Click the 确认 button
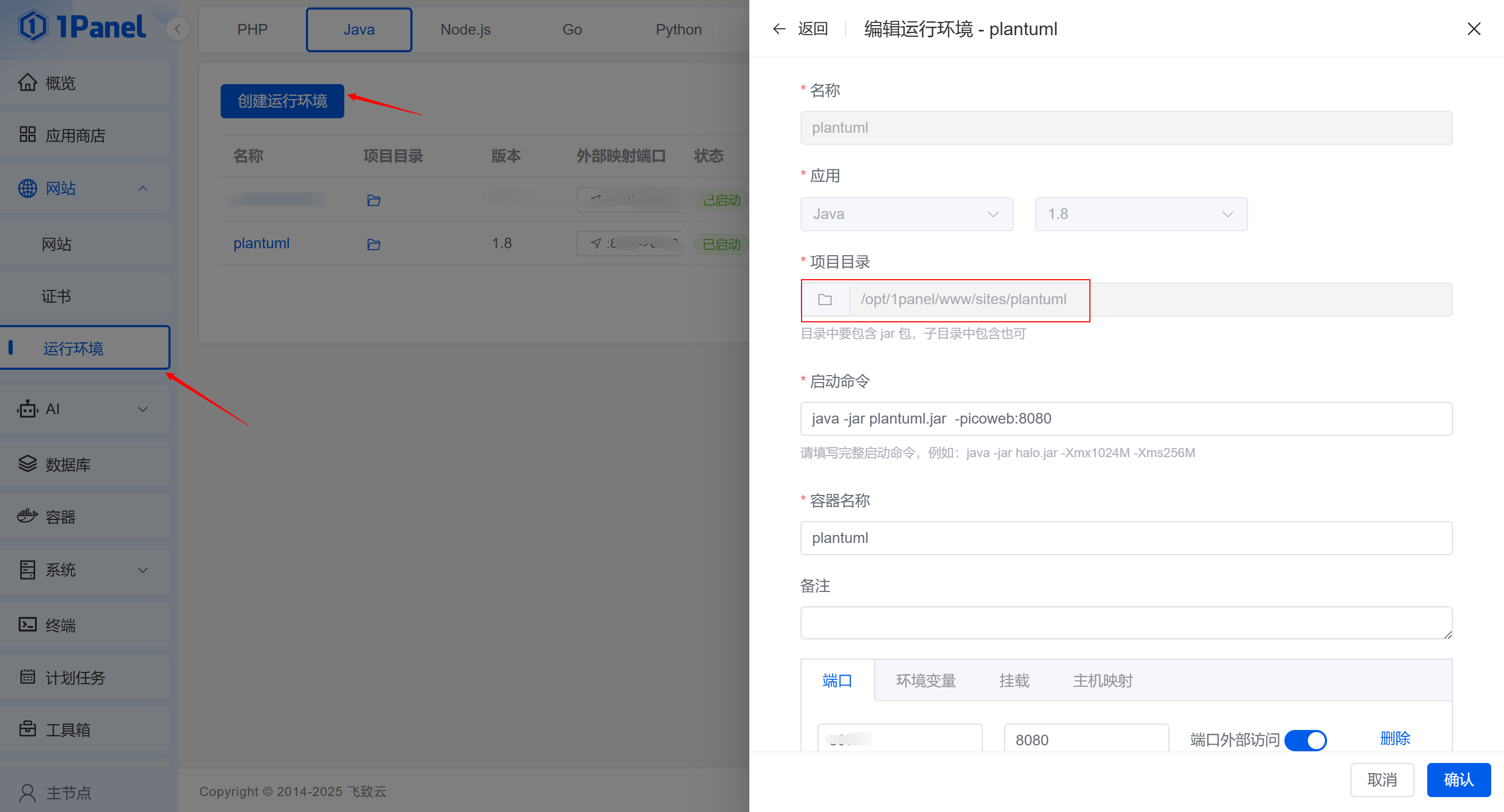 pos(1459,780)
